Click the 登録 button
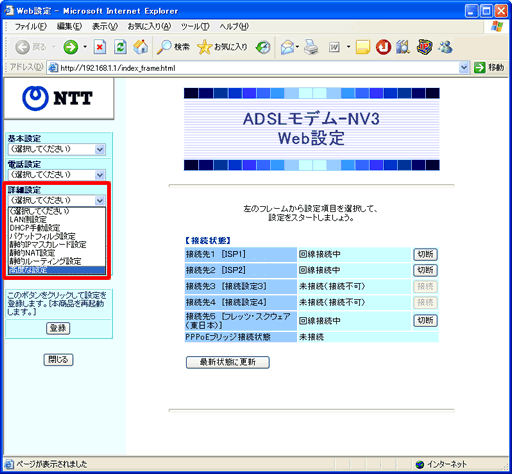The width and height of the screenshot is (512, 474). click(x=58, y=328)
